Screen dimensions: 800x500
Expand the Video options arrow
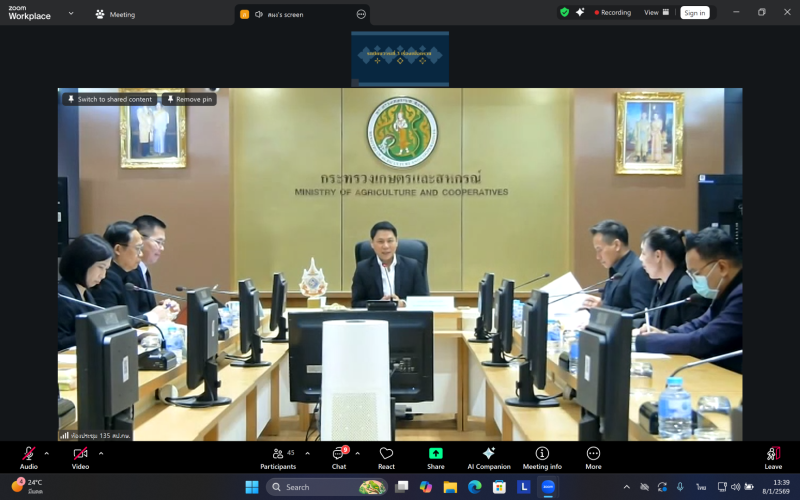click(x=101, y=453)
